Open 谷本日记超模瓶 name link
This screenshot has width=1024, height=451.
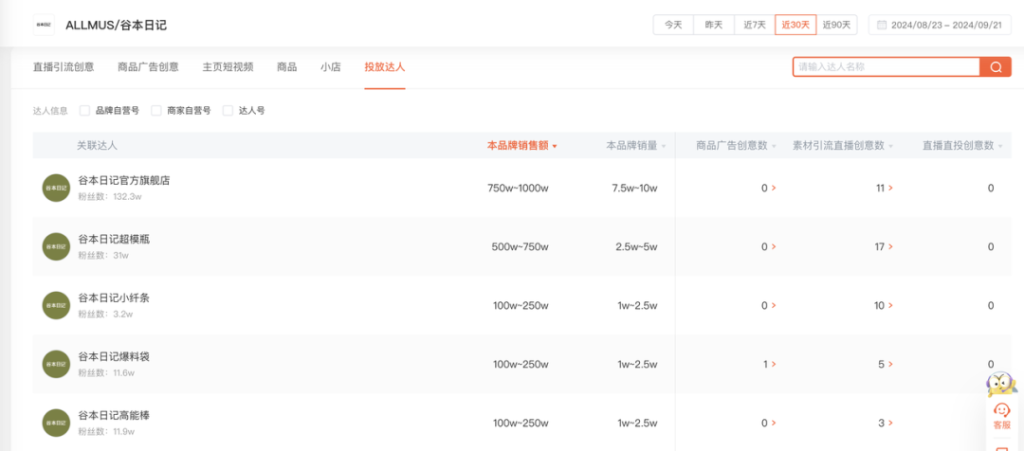[x=114, y=239]
